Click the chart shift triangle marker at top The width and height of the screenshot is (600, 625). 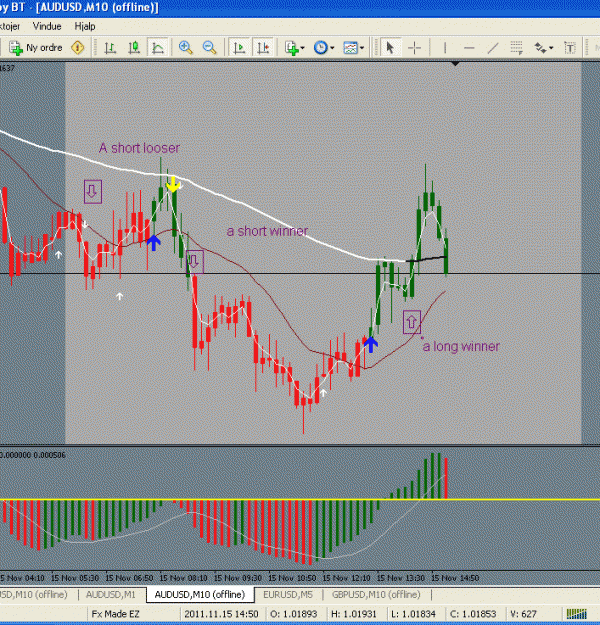click(455, 63)
